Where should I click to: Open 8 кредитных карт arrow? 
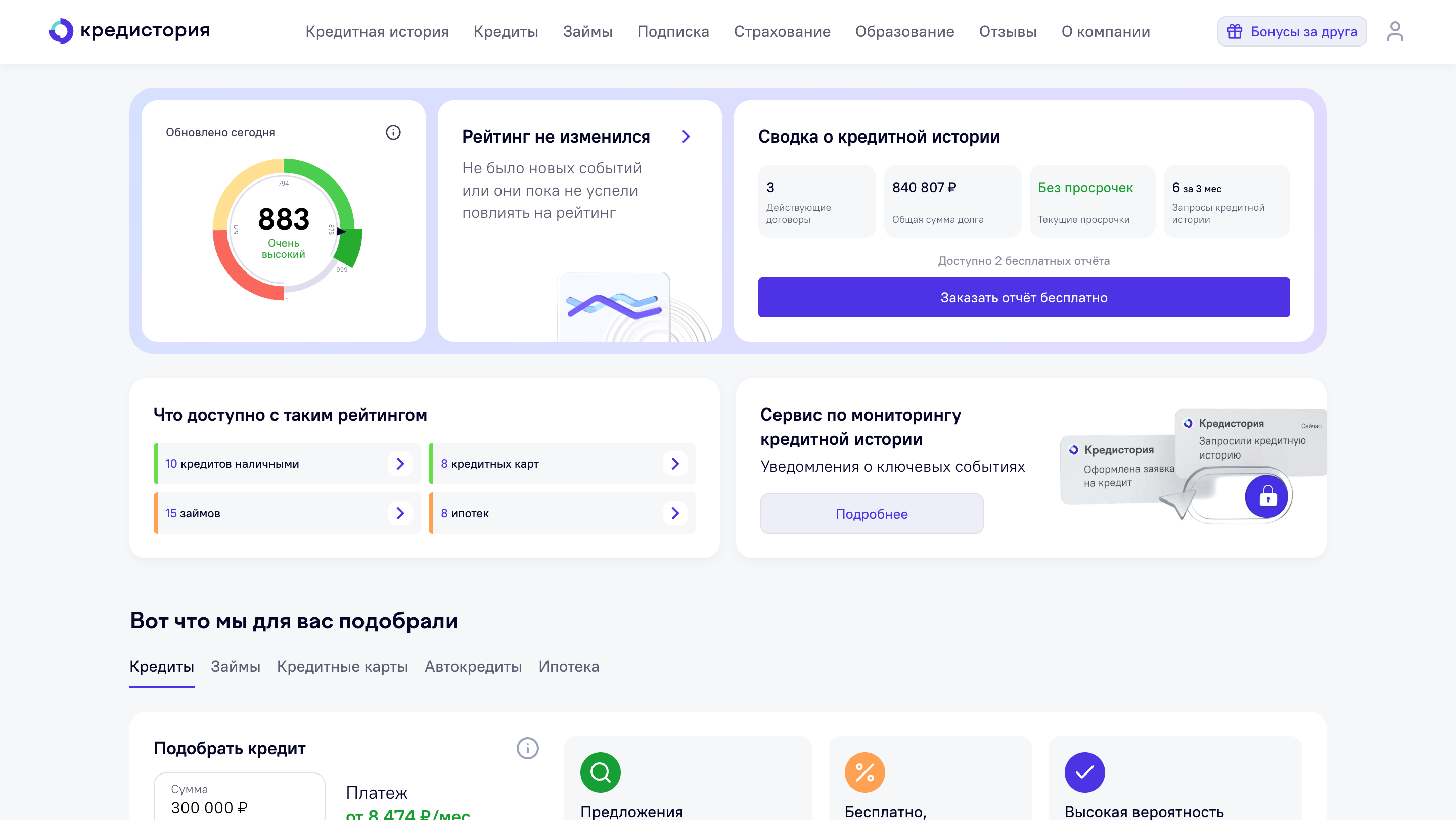tap(675, 464)
